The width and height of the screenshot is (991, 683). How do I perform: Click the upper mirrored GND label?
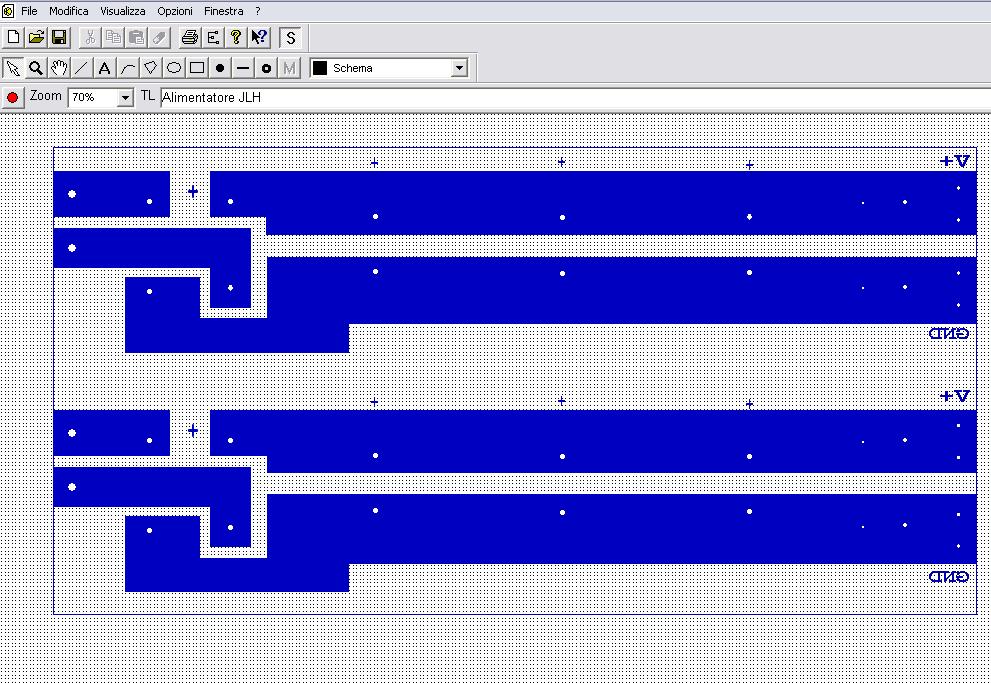point(949,333)
